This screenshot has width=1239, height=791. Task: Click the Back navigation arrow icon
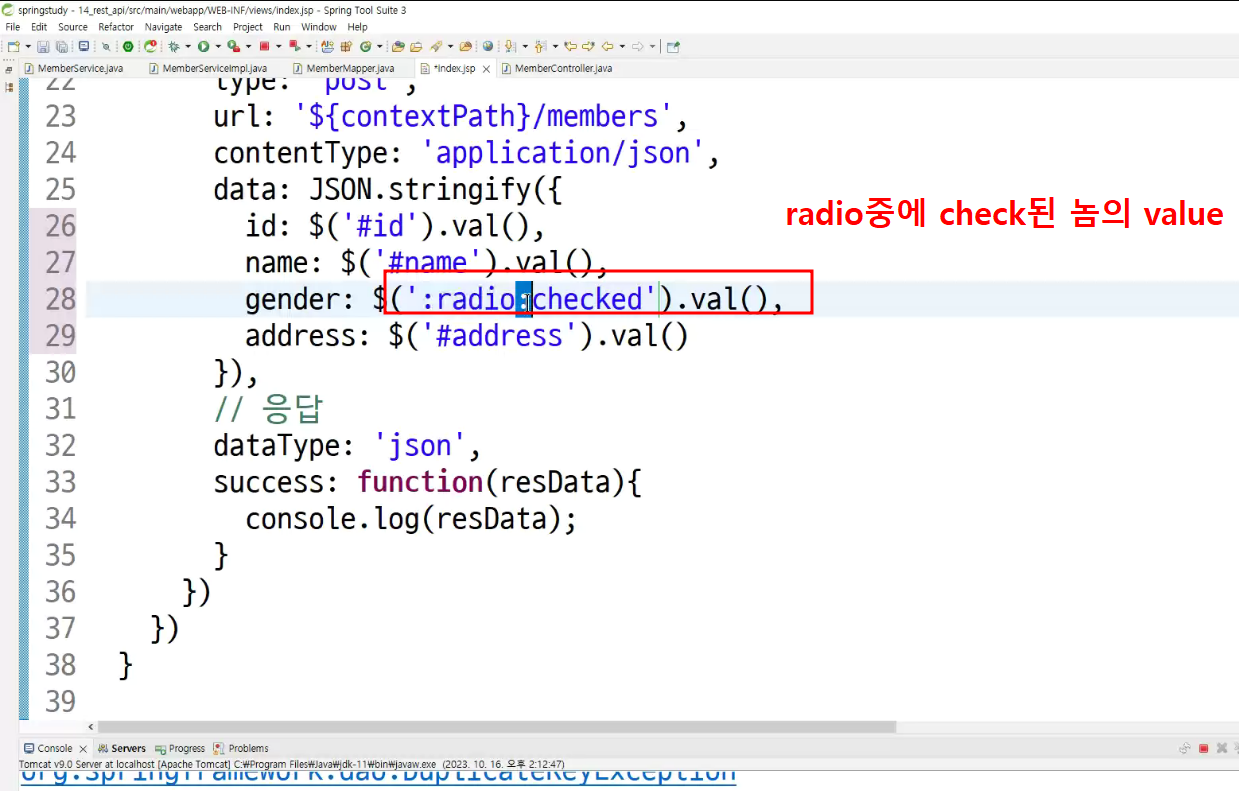(607, 46)
